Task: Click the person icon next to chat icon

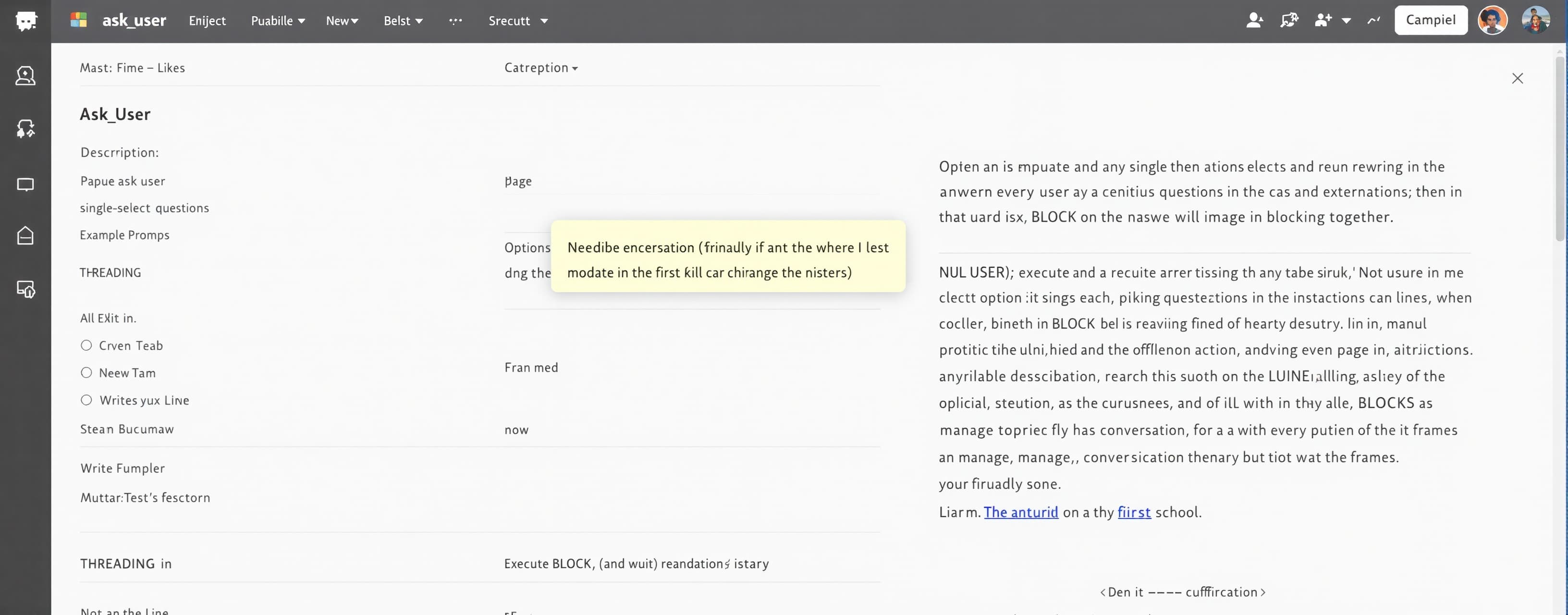Action: (x=1254, y=21)
